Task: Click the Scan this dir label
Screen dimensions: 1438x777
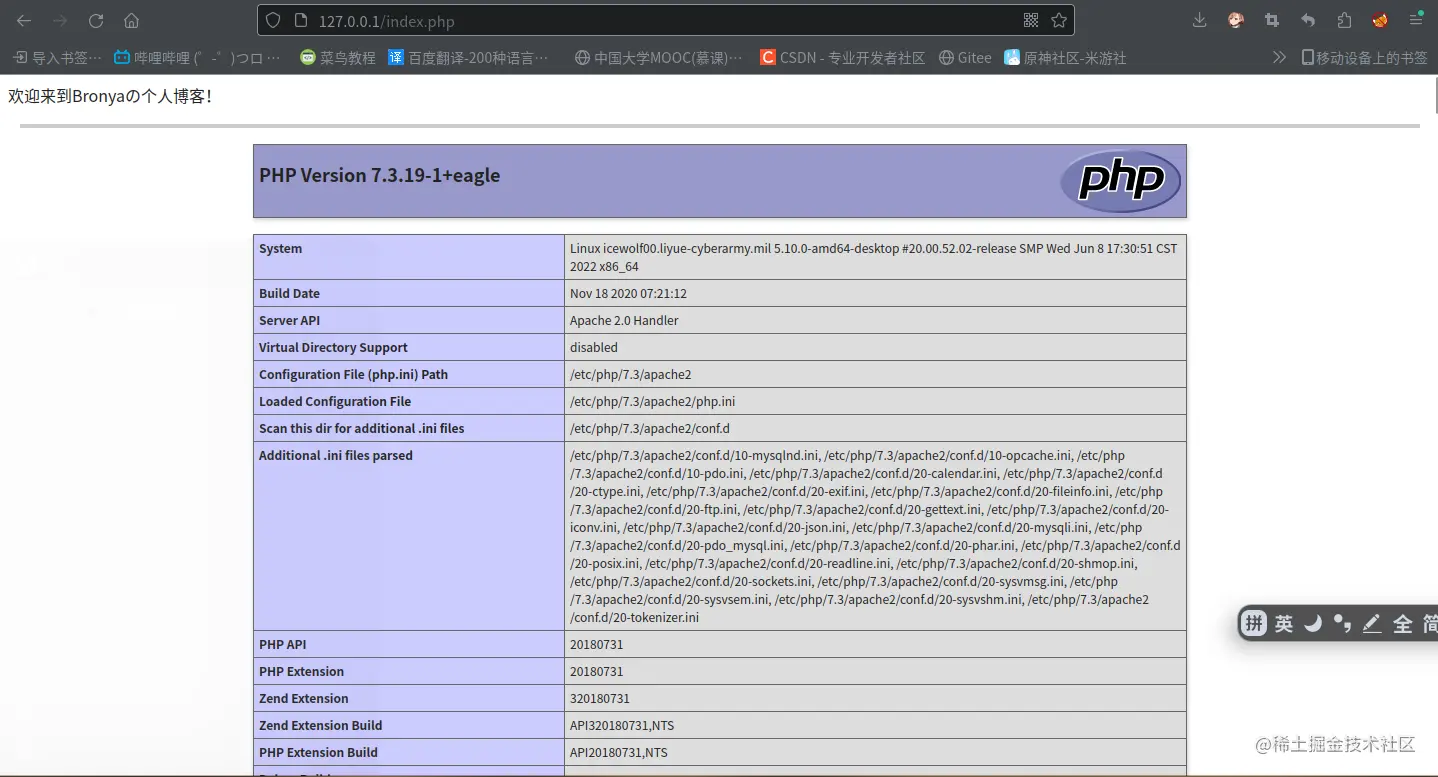Action: point(362,429)
